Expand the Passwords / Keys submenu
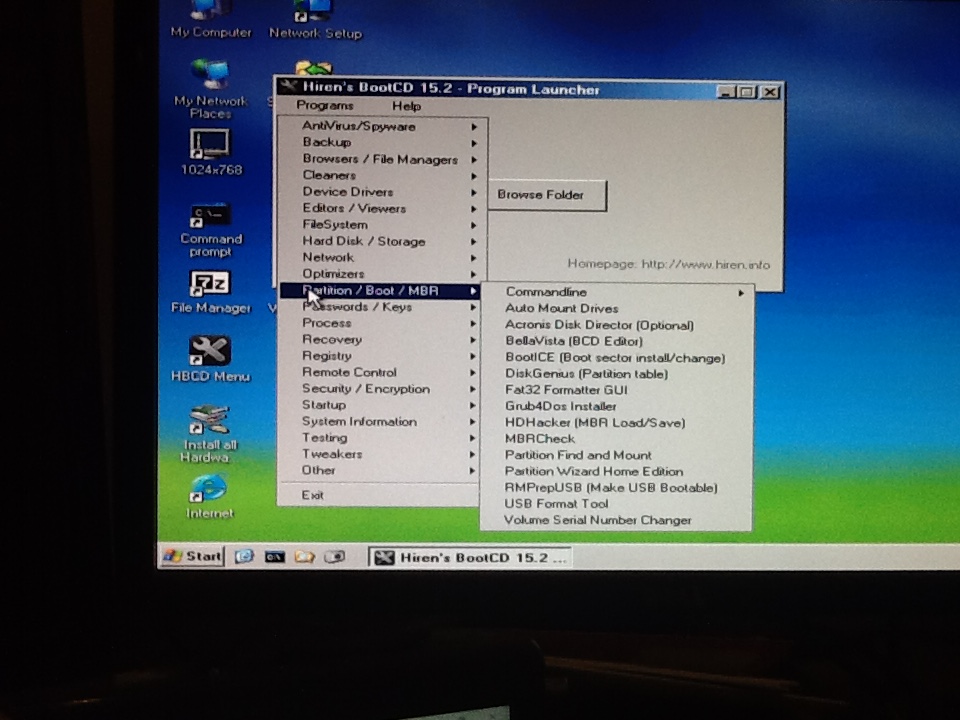Image resolution: width=960 pixels, height=720 pixels. point(381,307)
